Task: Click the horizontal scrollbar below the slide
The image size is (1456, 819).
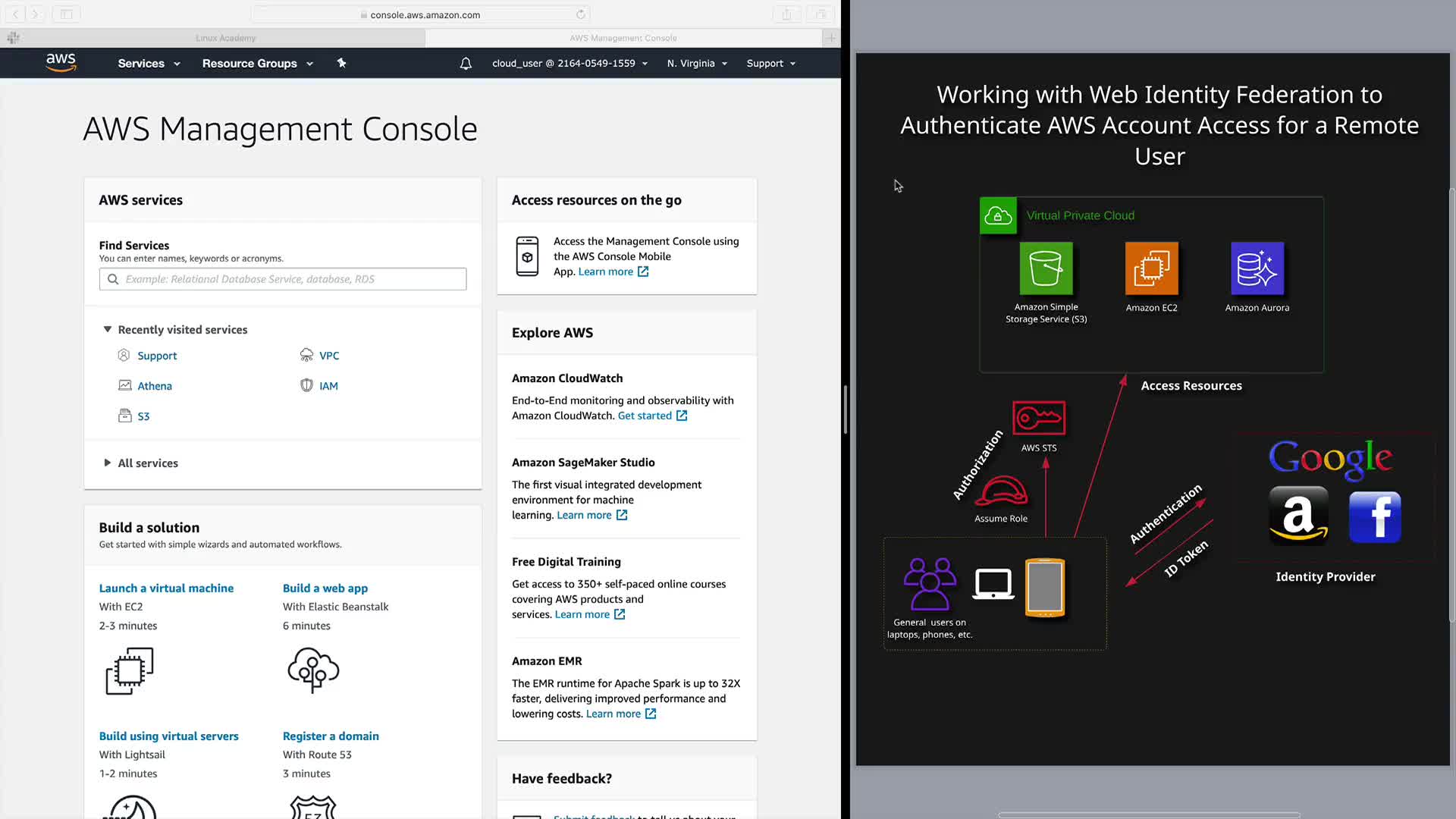Action: (x=1149, y=815)
